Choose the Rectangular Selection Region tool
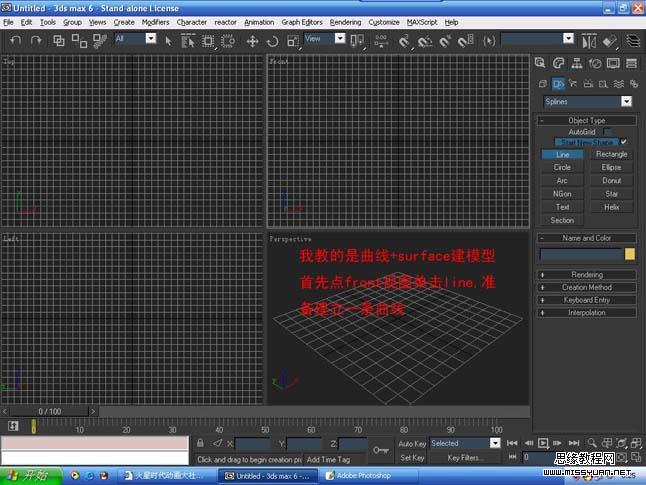Screen dimensions: 646x485 pos(208,41)
